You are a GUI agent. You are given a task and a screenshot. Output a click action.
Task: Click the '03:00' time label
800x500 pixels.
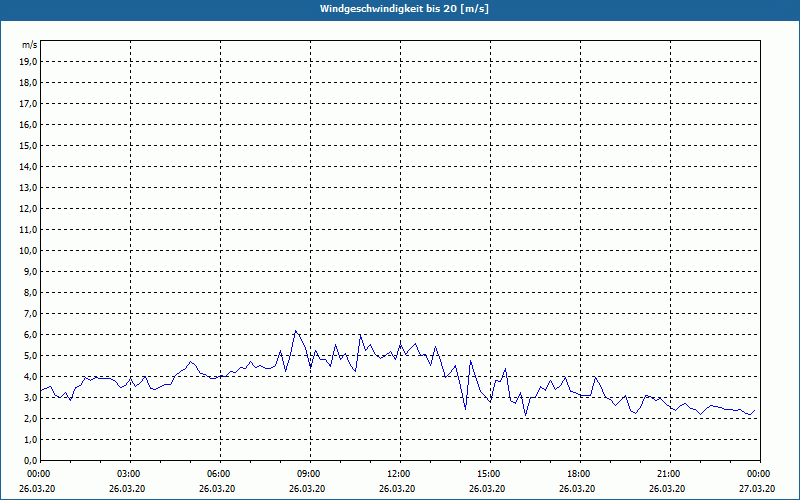click(x=131, y=474)
